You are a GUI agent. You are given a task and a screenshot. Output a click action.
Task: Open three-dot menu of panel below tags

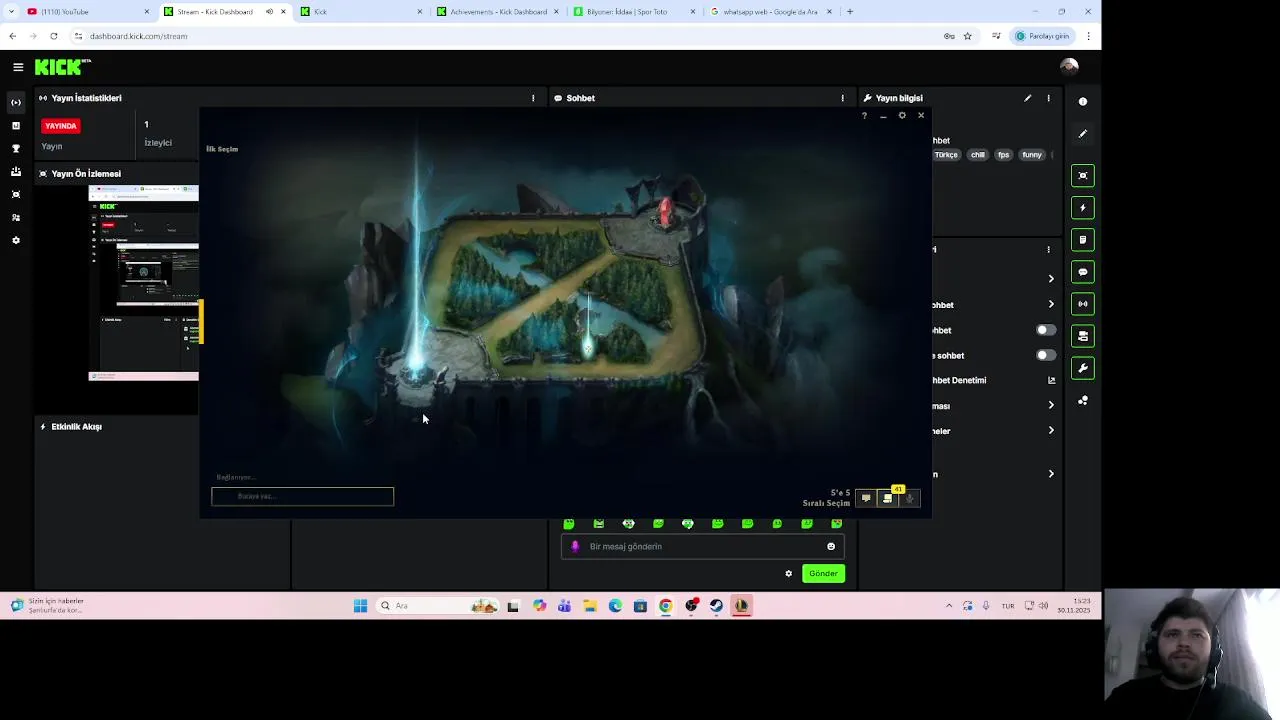click(1048, 249)
